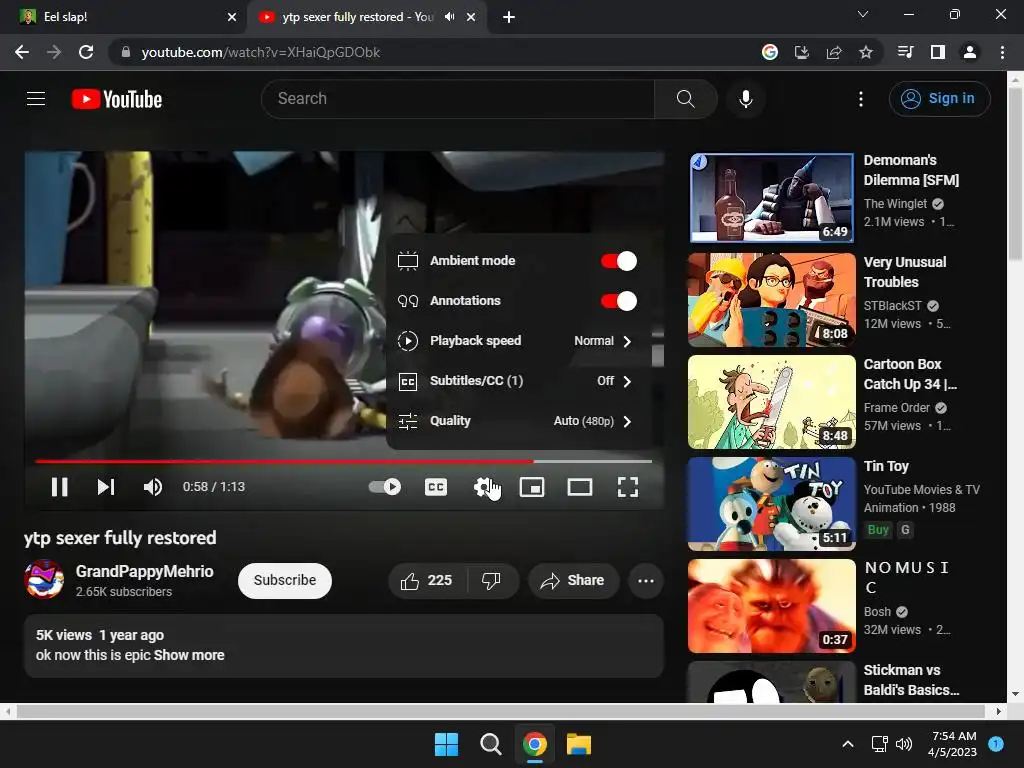
Task: Bookmark this page with star
Action: (866, 52)
